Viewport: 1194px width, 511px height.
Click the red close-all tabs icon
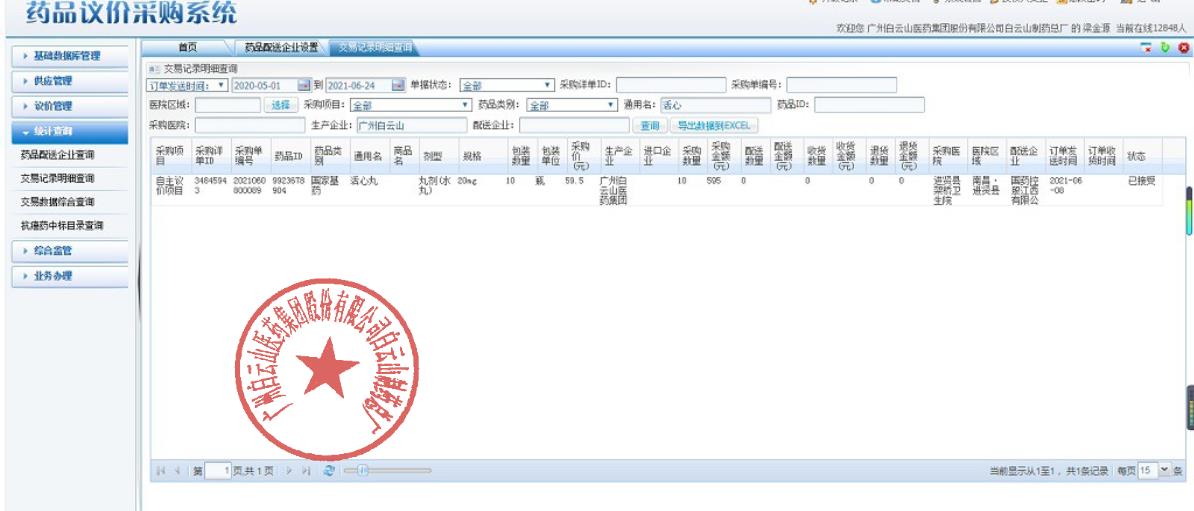coord(1183,48)
